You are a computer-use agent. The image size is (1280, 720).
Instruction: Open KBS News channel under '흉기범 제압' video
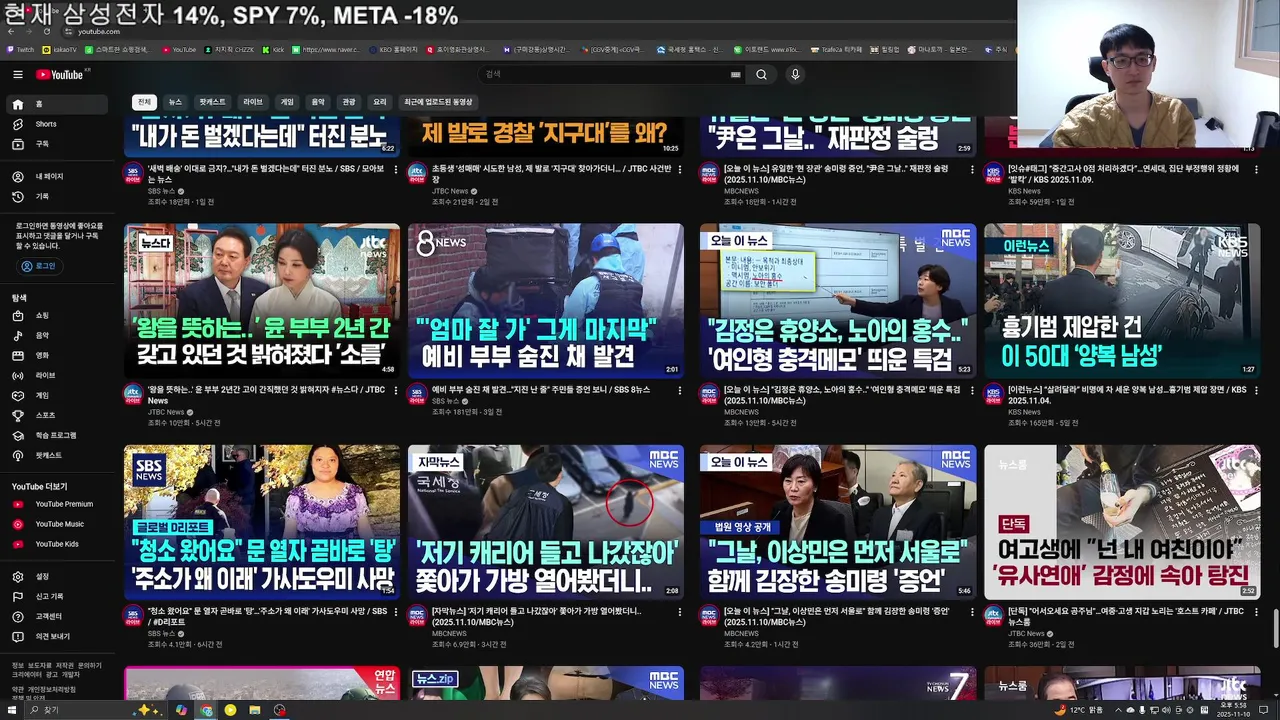point(1024,412)
